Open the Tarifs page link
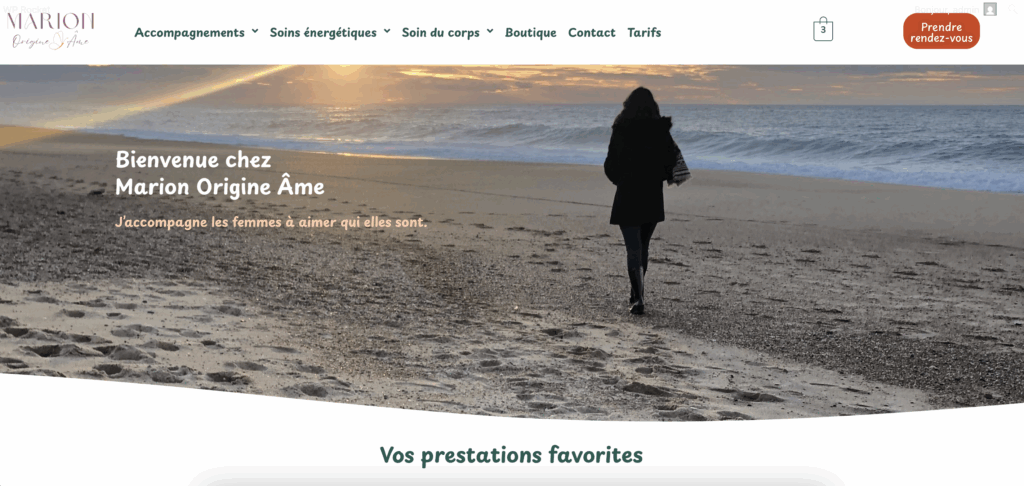The image size is (1024, 486). (645, 32)
